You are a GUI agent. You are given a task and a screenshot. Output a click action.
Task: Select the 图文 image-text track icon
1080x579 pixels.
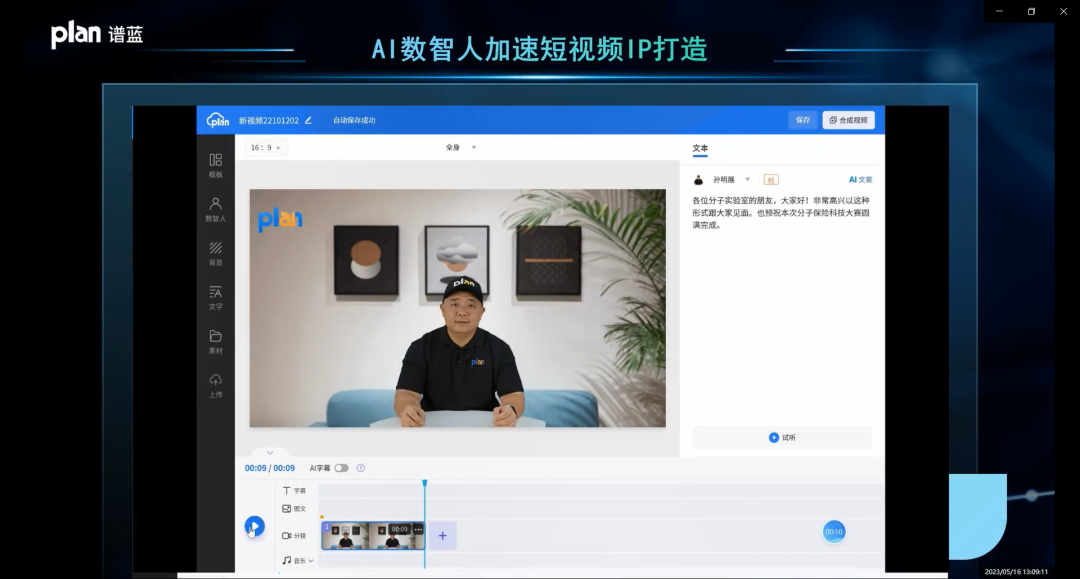tap(287, 509)
